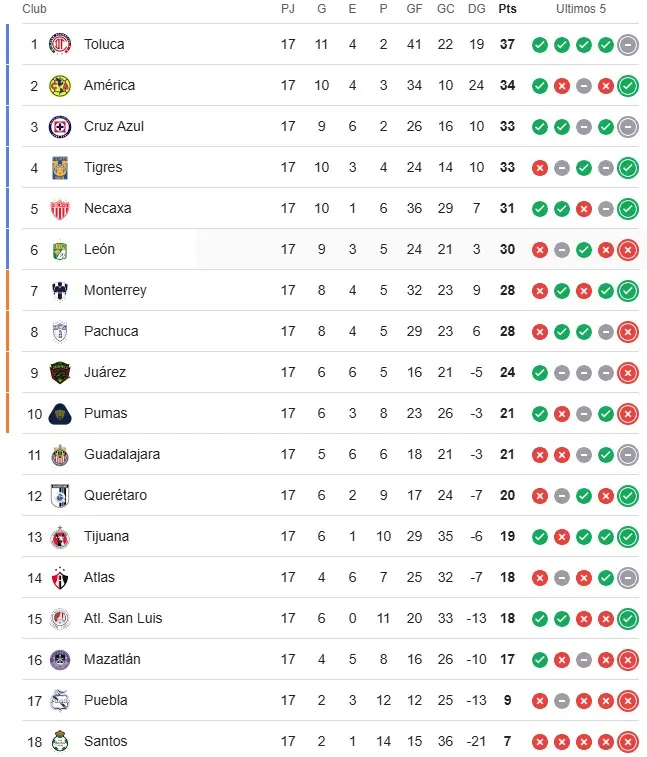Click the Ultimos 5 column header
The width and height of the screenshot is (647, 757).
(581, 9)
